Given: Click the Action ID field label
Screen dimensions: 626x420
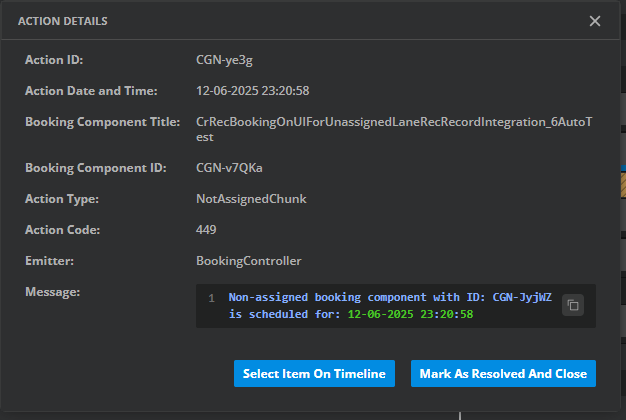Looking at the screenshot, I should [x=52, y=60].
